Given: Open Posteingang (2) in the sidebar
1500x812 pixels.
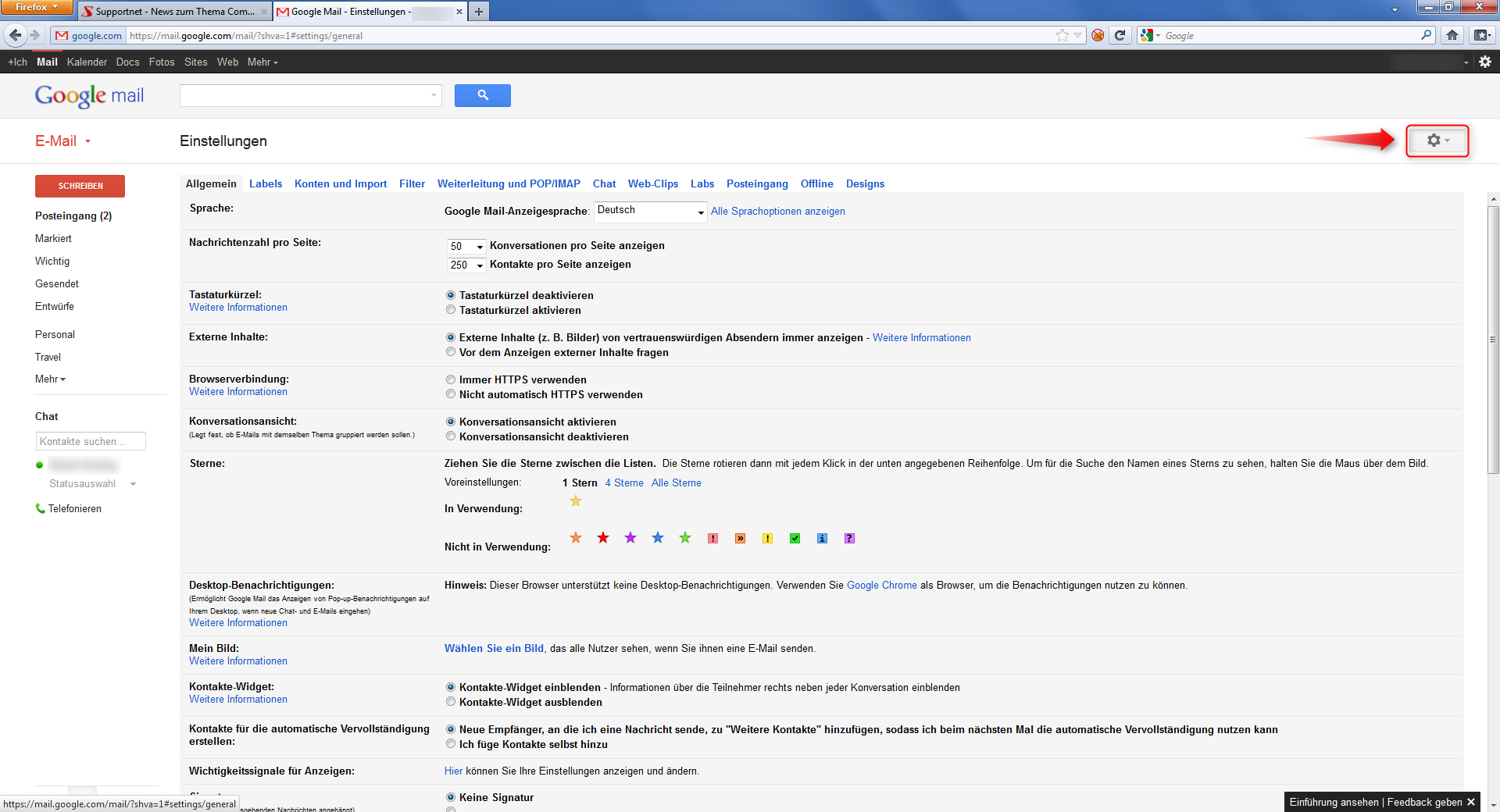Looking at the screenshot, I should pos(73,215).
